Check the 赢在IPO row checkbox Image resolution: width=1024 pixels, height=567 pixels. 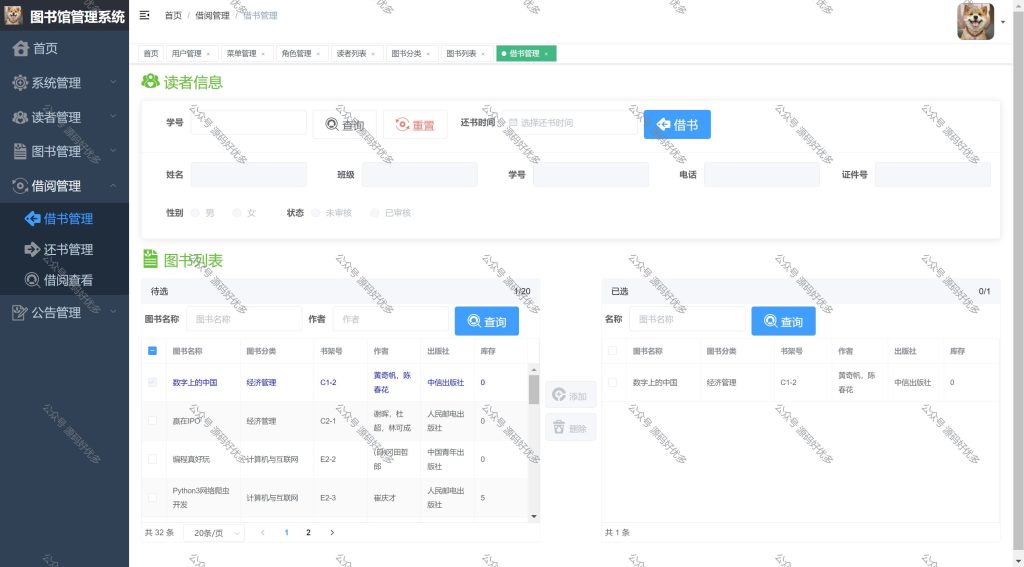(152, 421)
